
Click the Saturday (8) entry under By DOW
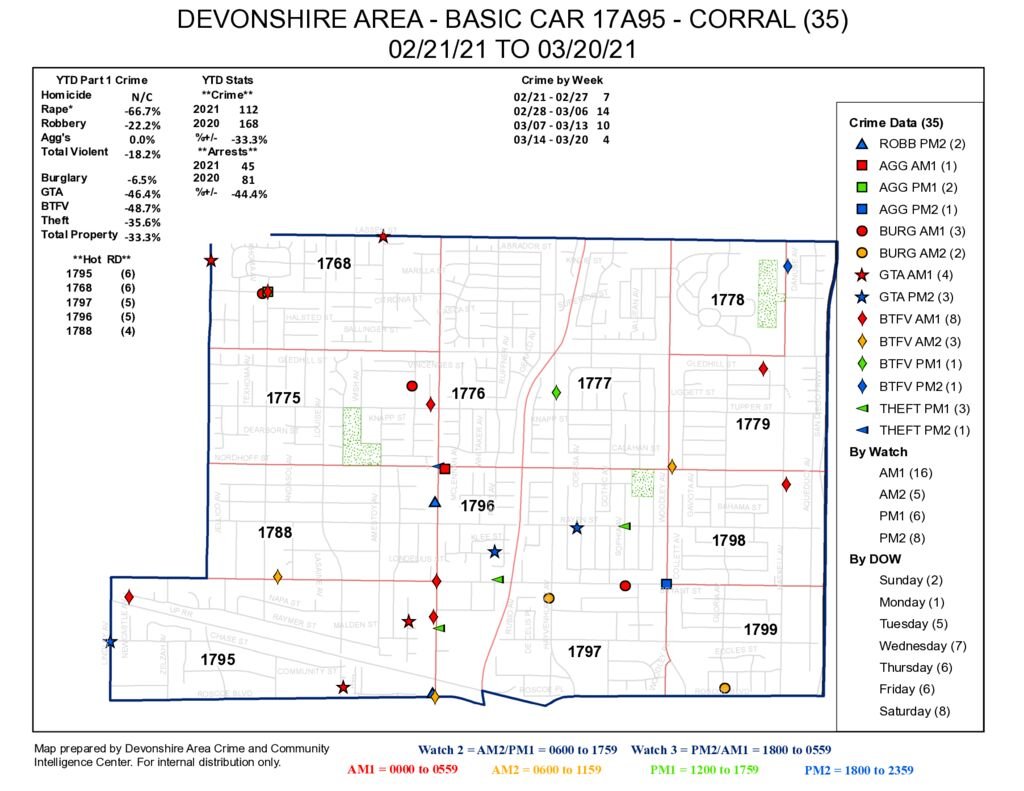click(x=914, y=711)
